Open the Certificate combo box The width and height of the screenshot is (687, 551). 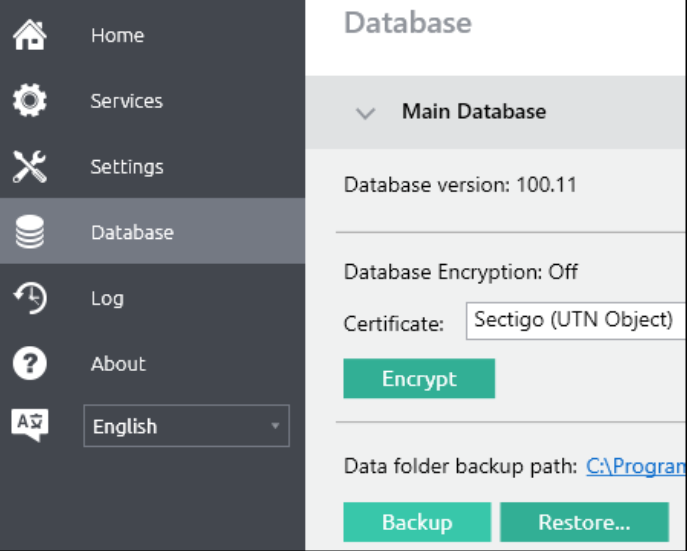click(575, 321)
